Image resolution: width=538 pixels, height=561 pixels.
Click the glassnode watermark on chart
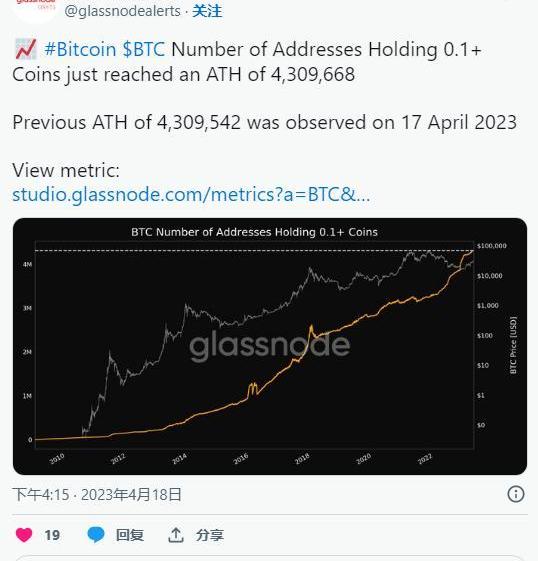[270, 345]
